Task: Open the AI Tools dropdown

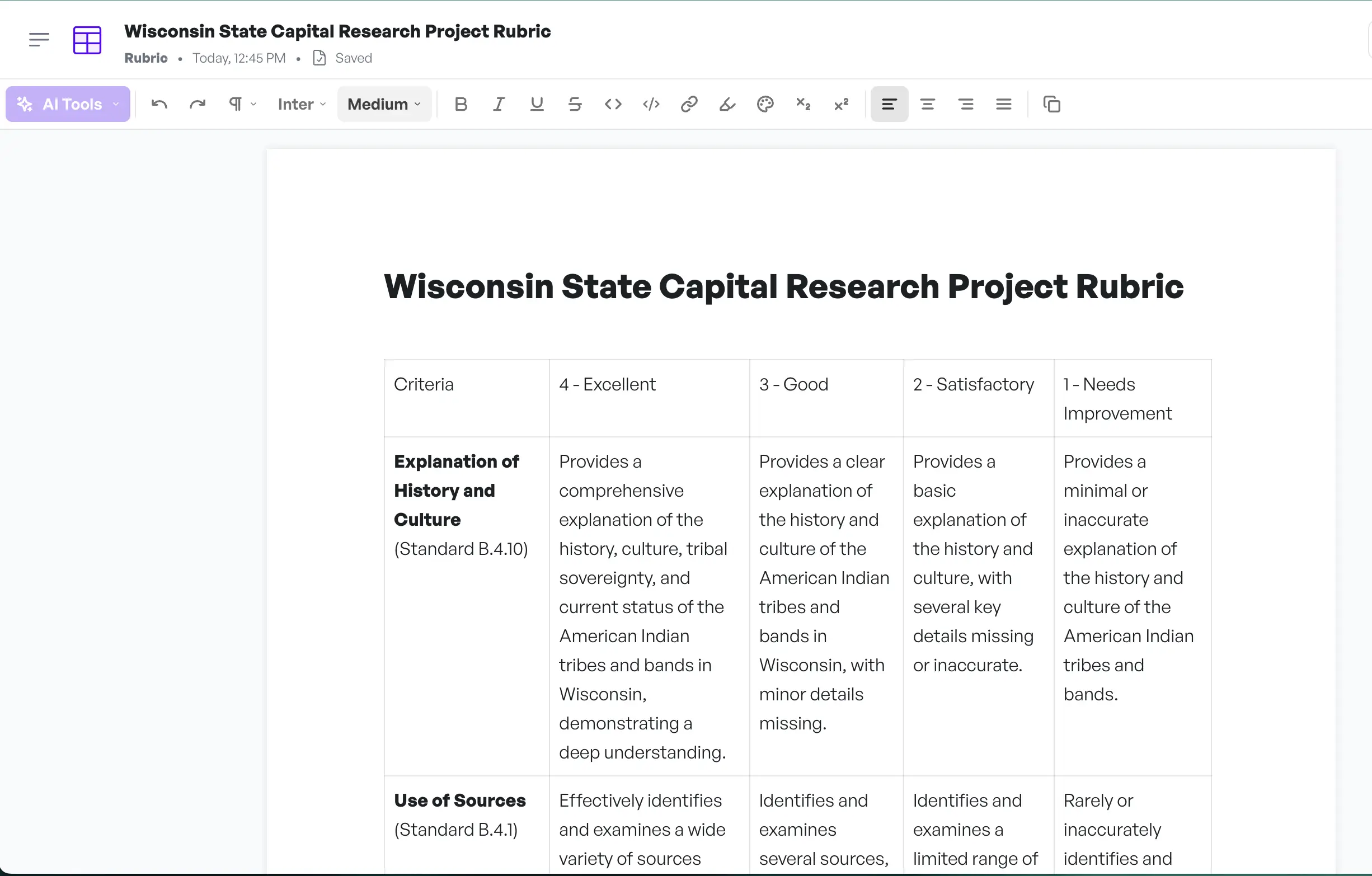Action: [68, 104]
